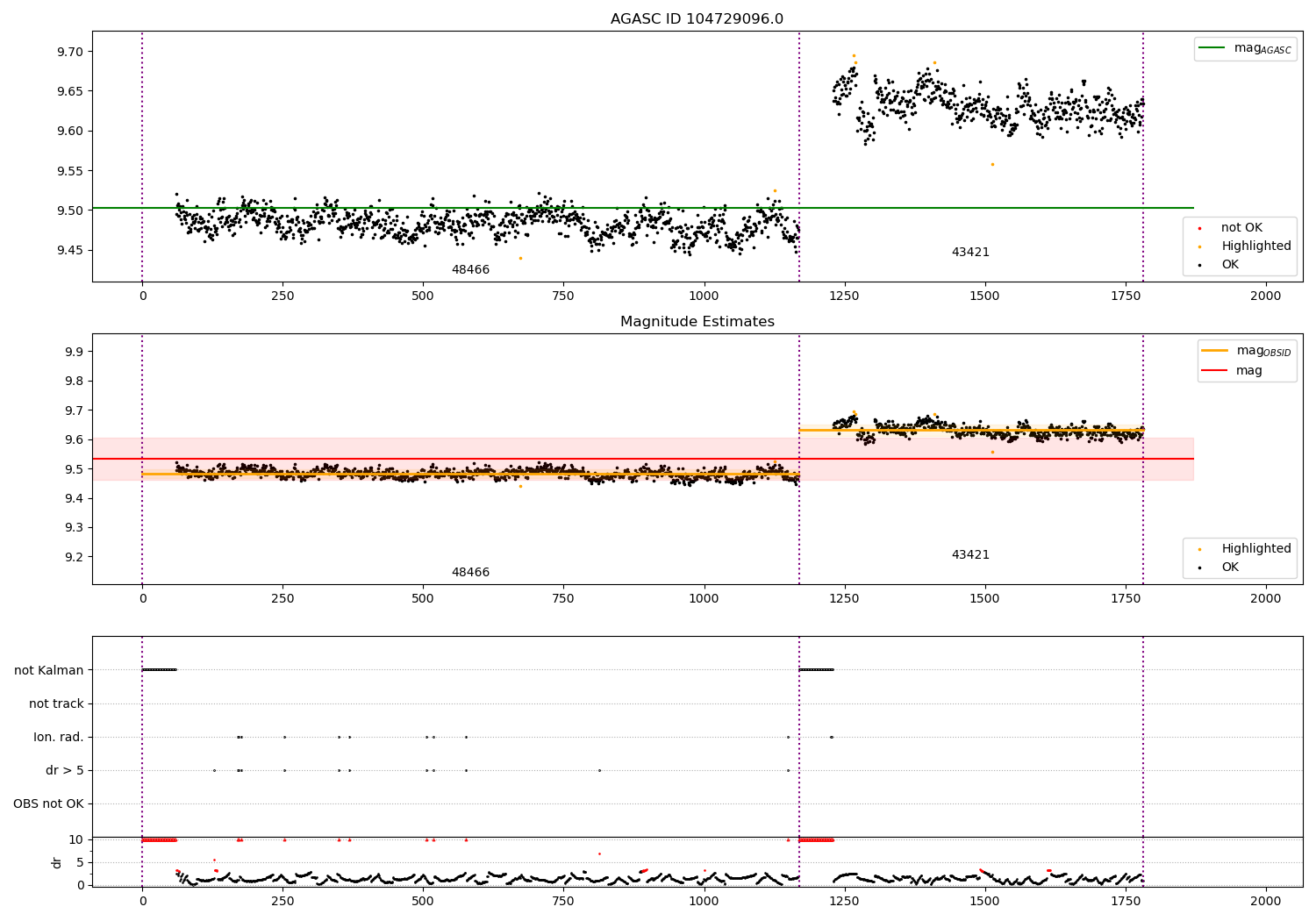Click obsid label '48466' in Magnitude Estimates panel
Viewport: 1316px width, 921px height.
click(470, 573)
